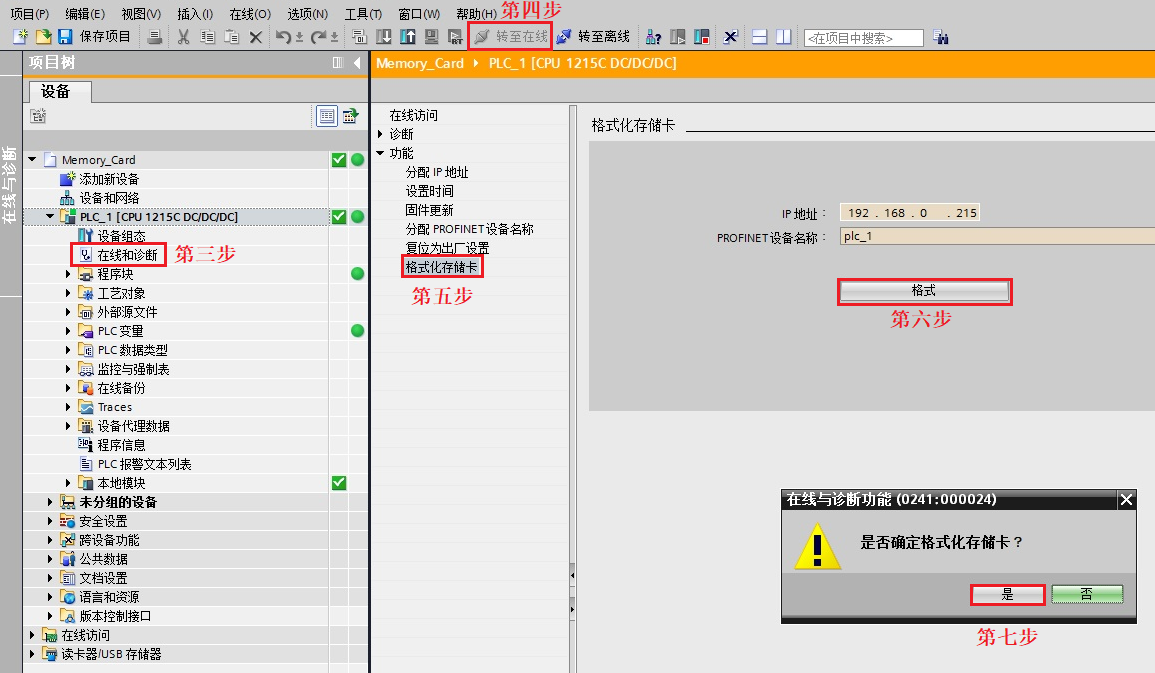Click the search binoculars icon beside search box
This screenshot has width=1155, height=673.
pos(941,37)
